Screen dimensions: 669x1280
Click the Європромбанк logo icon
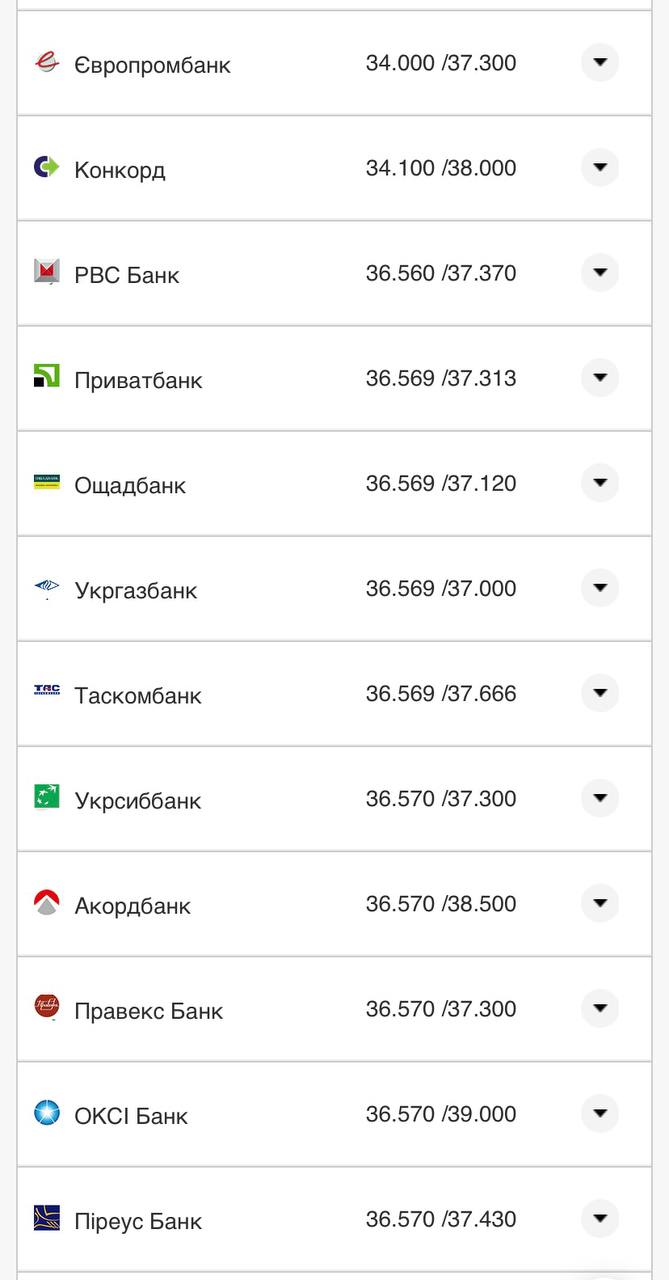pyautogui.click(x=47, y=62)
